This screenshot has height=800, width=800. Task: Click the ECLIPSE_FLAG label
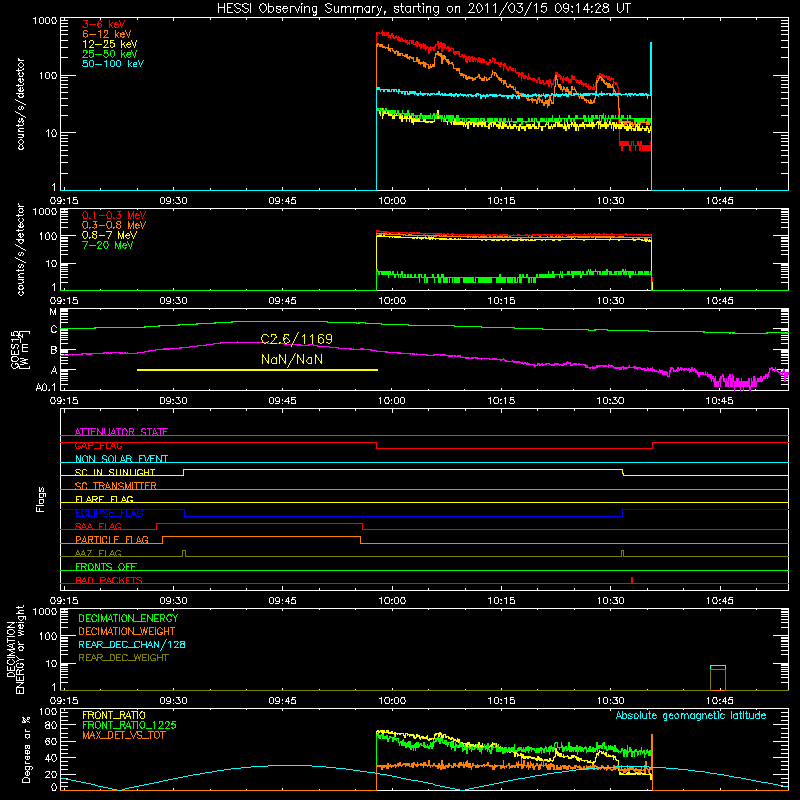click(109, 513)
